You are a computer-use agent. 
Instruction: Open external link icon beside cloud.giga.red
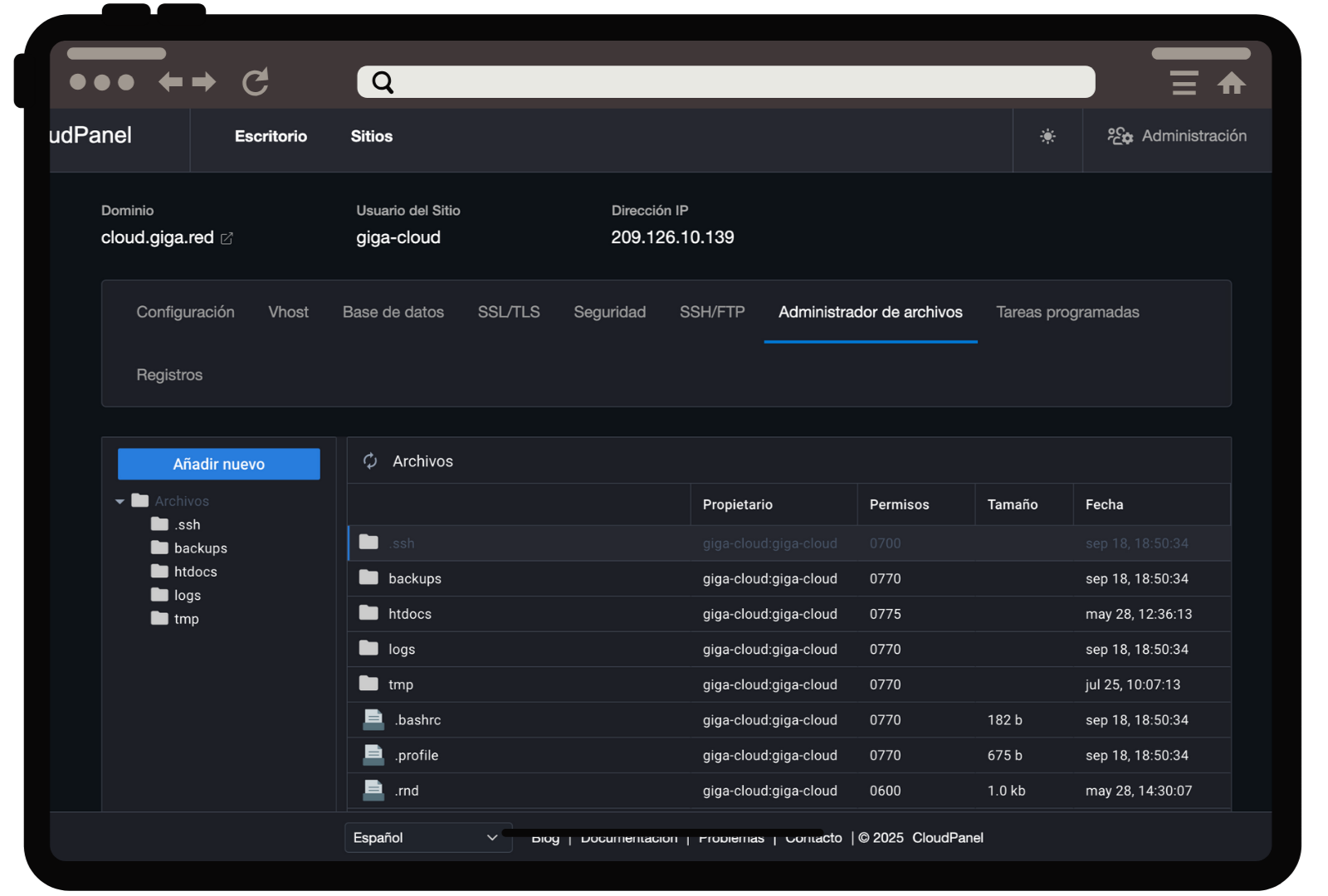tap(227, 238)
